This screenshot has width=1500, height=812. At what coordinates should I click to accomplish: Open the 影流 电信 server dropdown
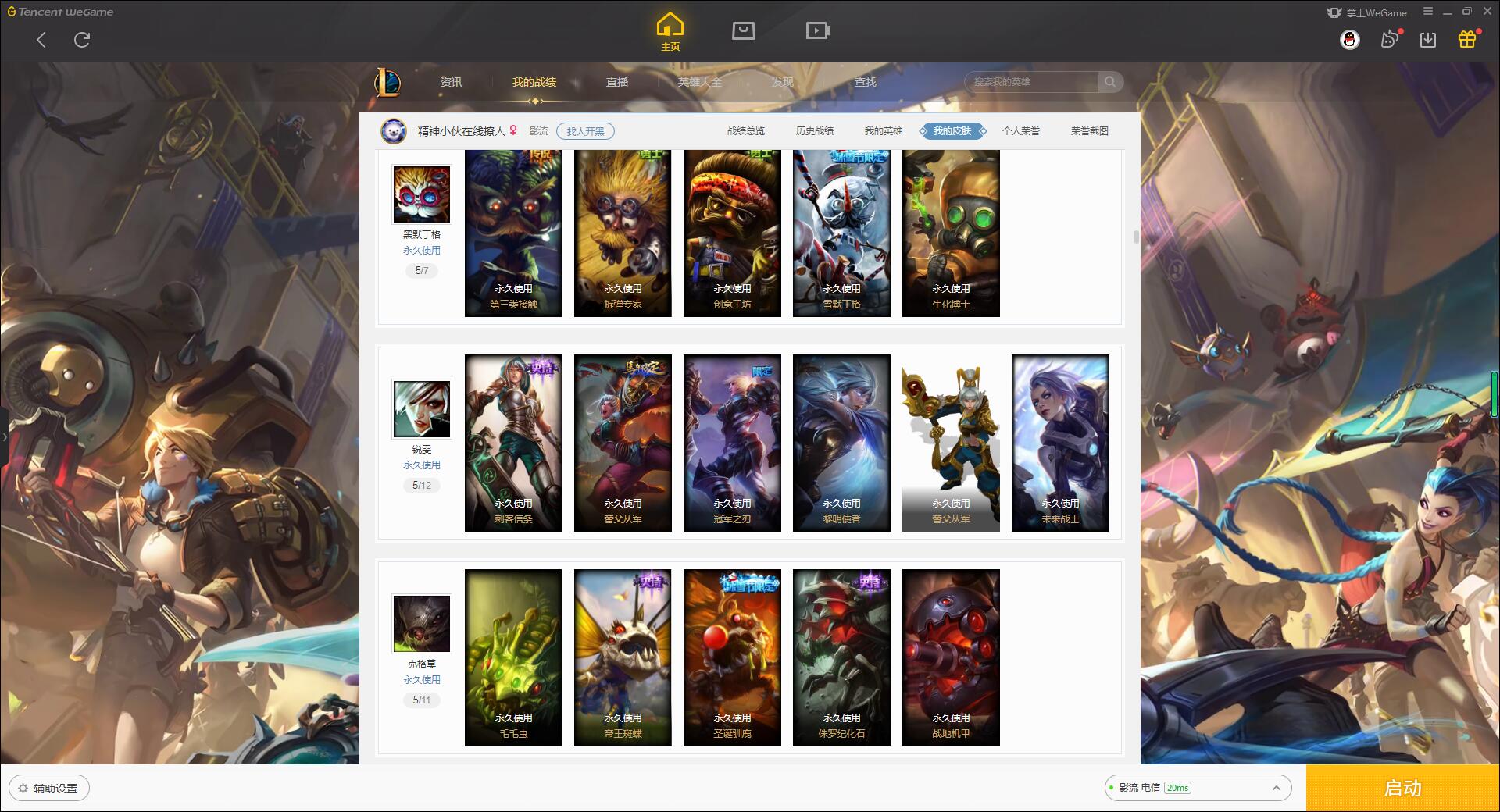click(x=1197, y=788)
